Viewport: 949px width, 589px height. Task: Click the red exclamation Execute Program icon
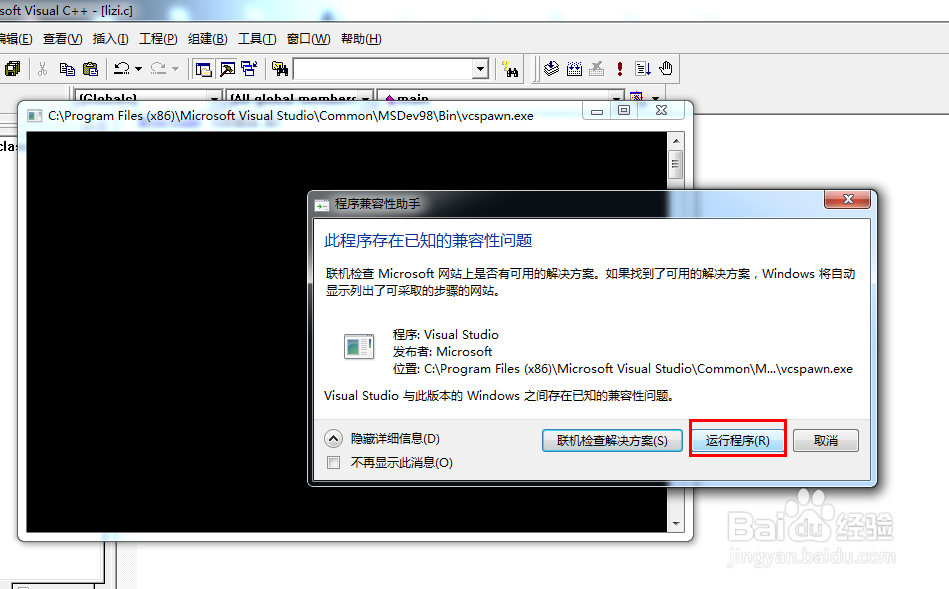(620, 69)
